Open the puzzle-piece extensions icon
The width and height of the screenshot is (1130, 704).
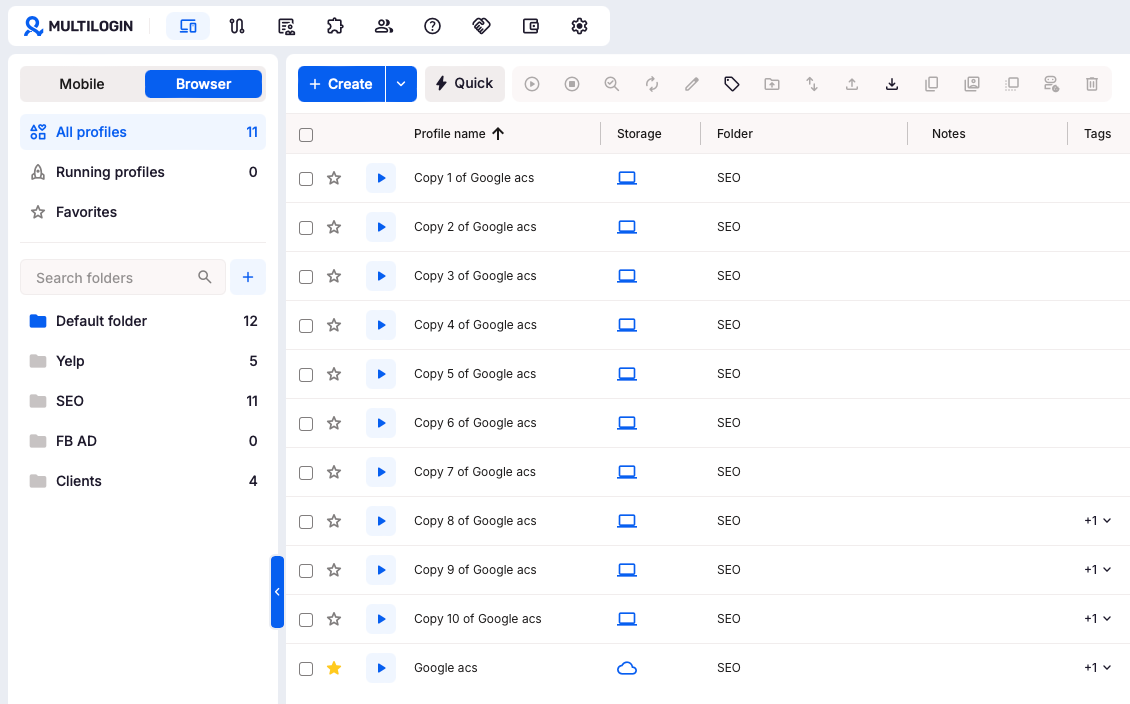(335, 26)
